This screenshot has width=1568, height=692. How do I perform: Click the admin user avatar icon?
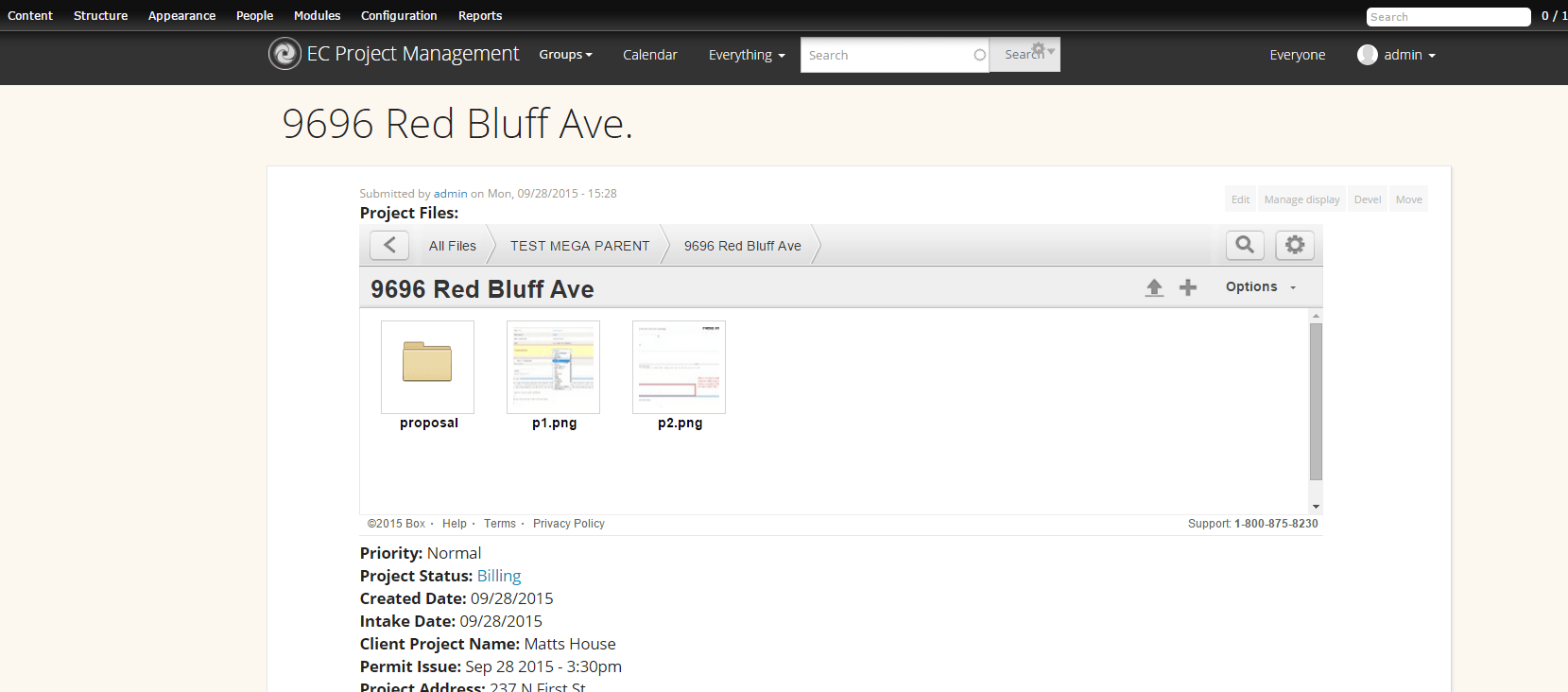(x=1368, y=55)
